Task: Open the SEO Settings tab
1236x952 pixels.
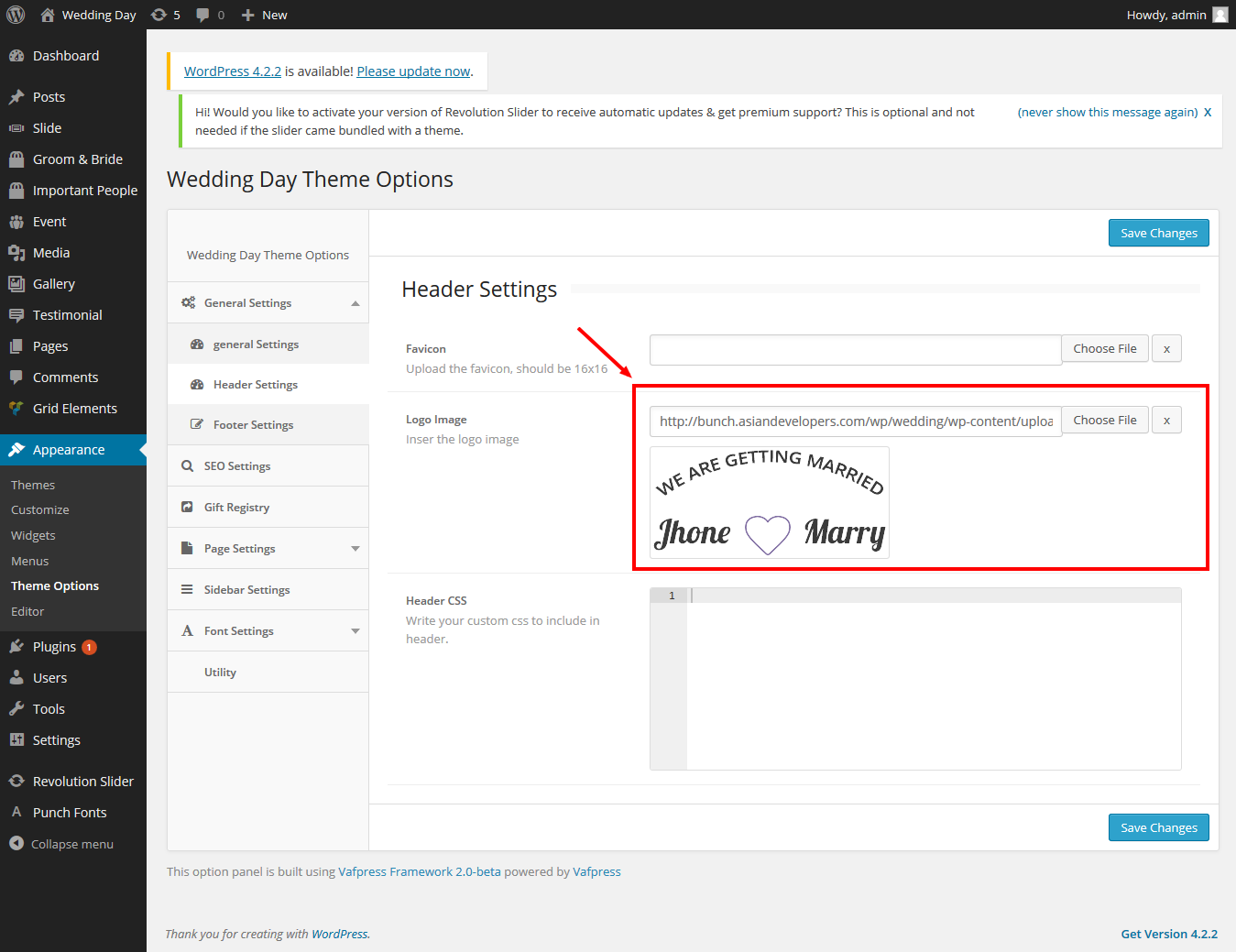Action: (x=237, y=466)
